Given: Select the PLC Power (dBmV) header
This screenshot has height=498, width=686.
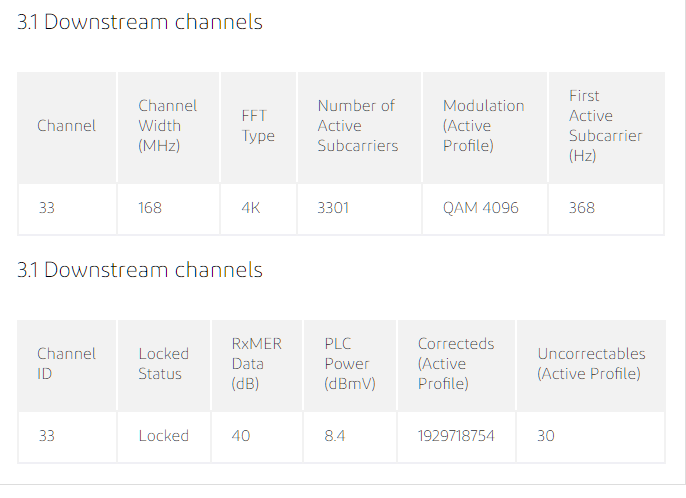Looking at the screenshot, I should 350,364.
